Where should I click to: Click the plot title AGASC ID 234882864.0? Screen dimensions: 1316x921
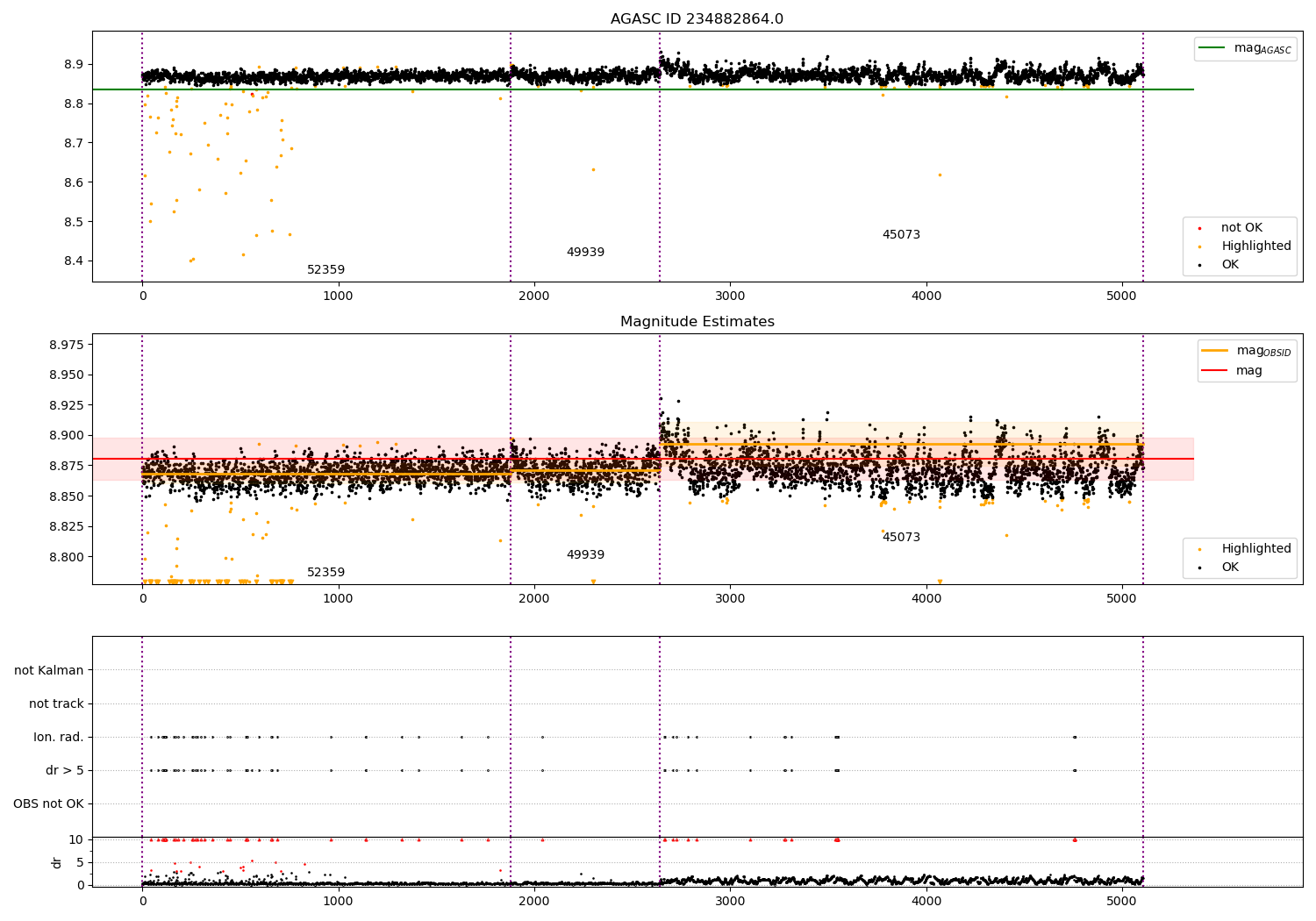click(697, 19)
